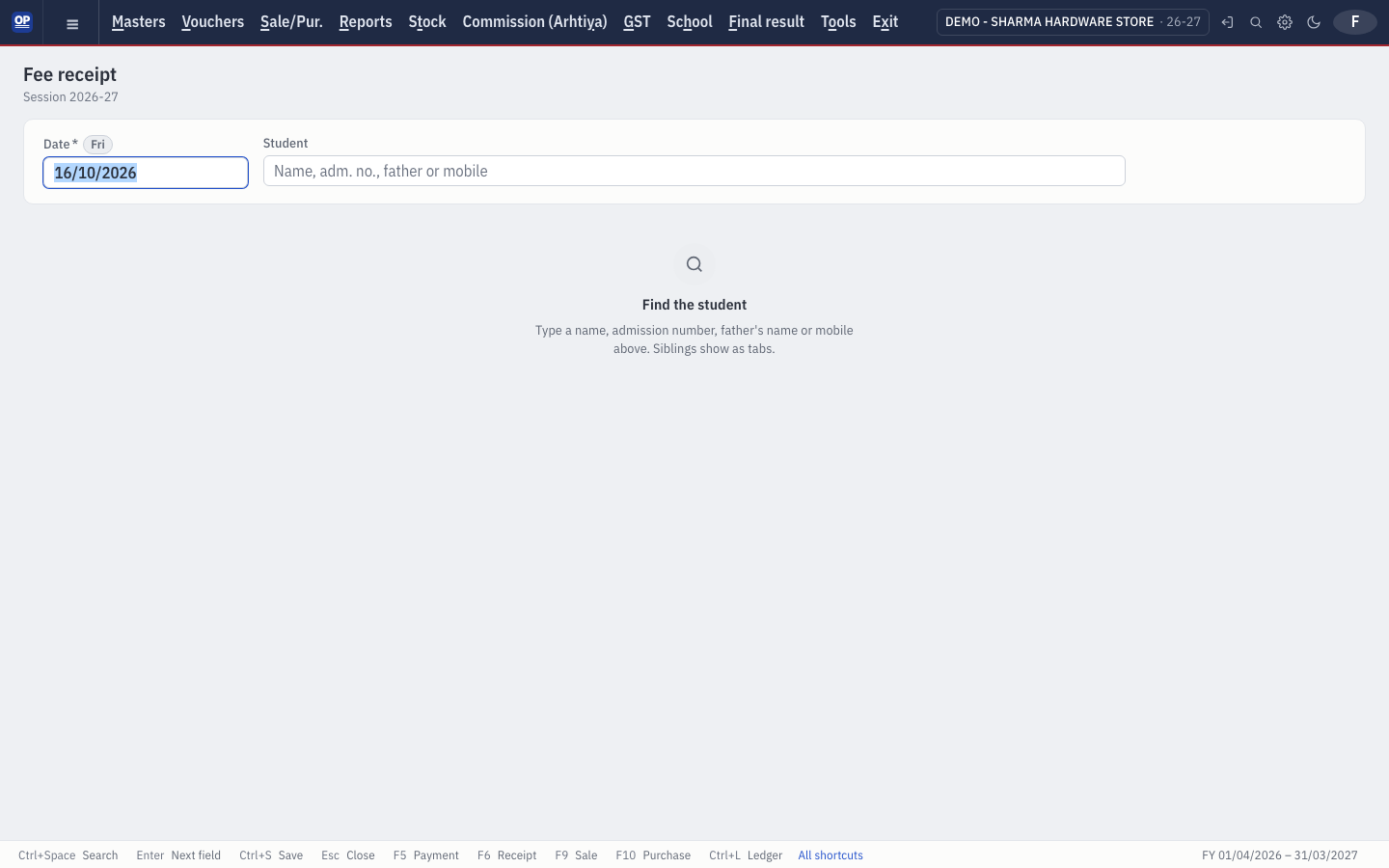Open the hamburger sidebar menu
Viewport: 1389px width, 868px height.
point(72,23)
